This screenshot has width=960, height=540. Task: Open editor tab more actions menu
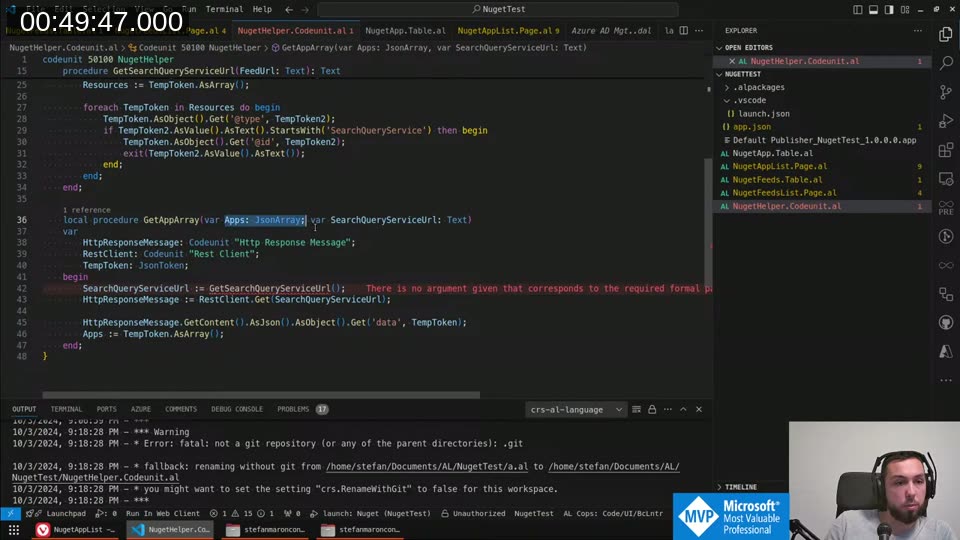[x=699, y=31]
